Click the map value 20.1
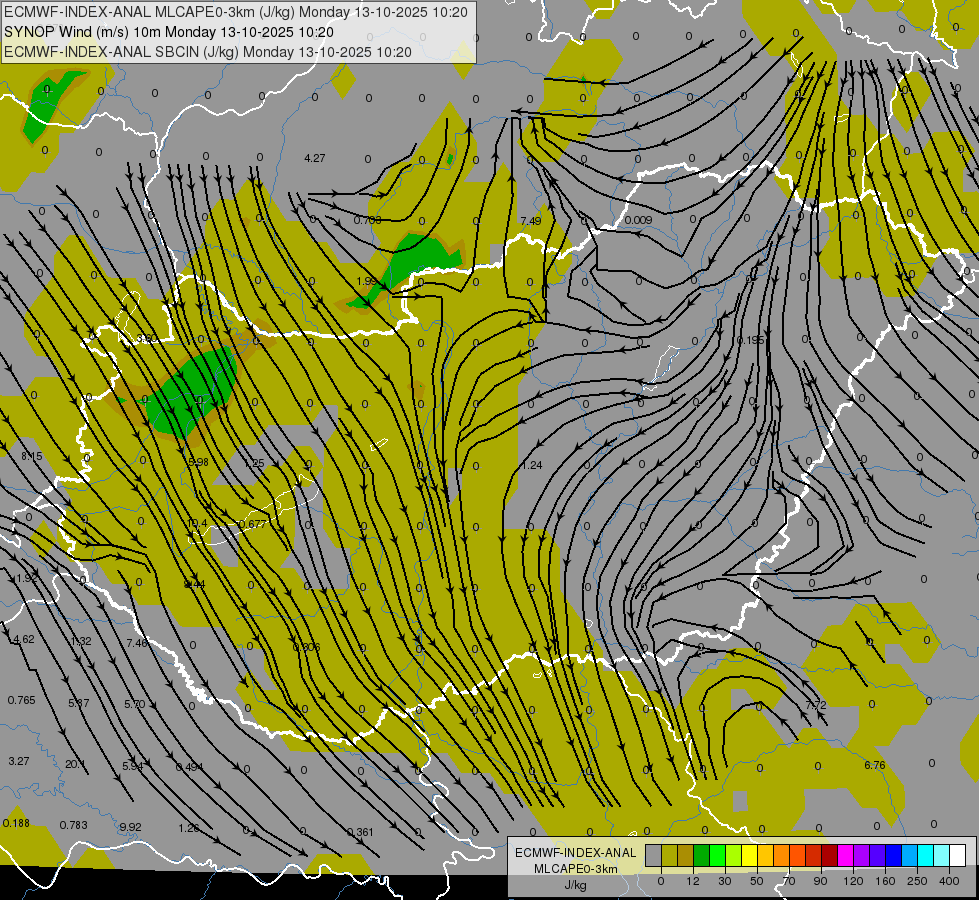The image size is (979, 900). coord(76,764)
